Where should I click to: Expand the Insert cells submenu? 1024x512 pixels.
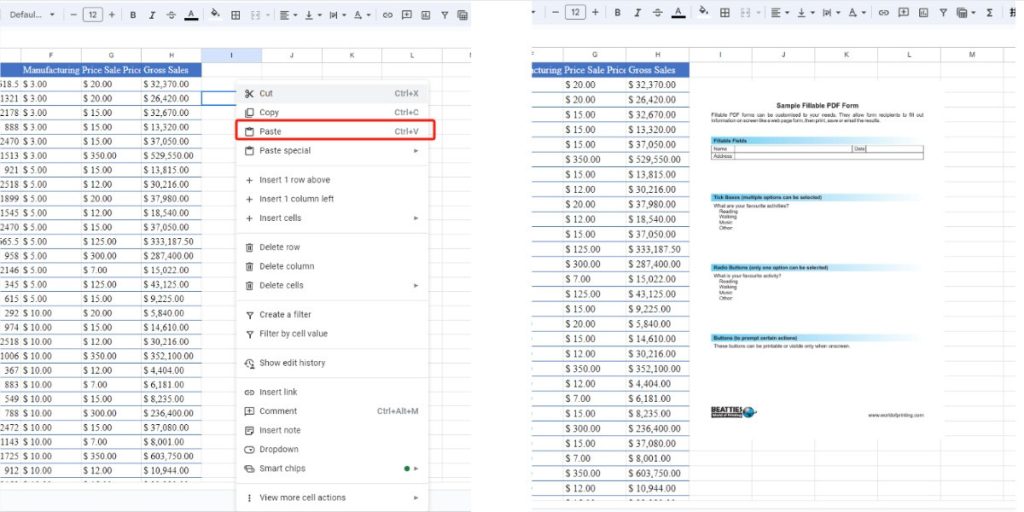tap(332, 218)
